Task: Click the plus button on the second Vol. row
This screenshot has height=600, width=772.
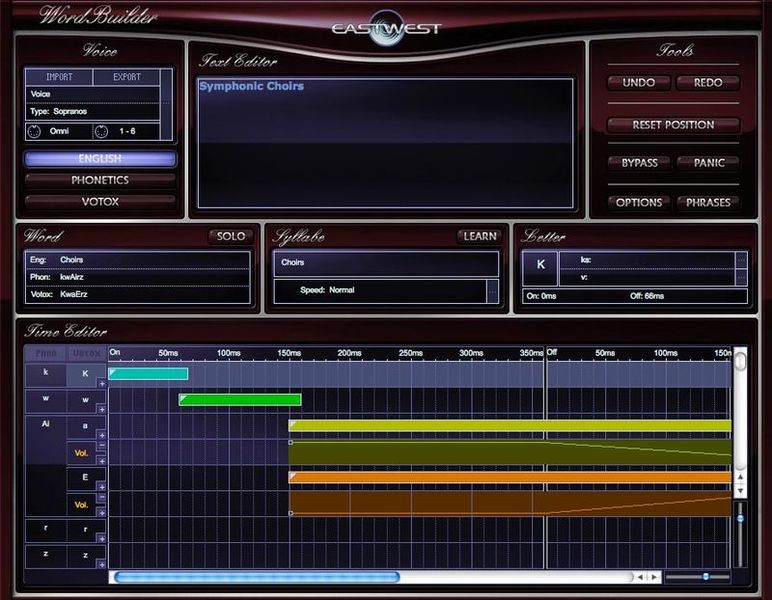Action: (101, 513)
